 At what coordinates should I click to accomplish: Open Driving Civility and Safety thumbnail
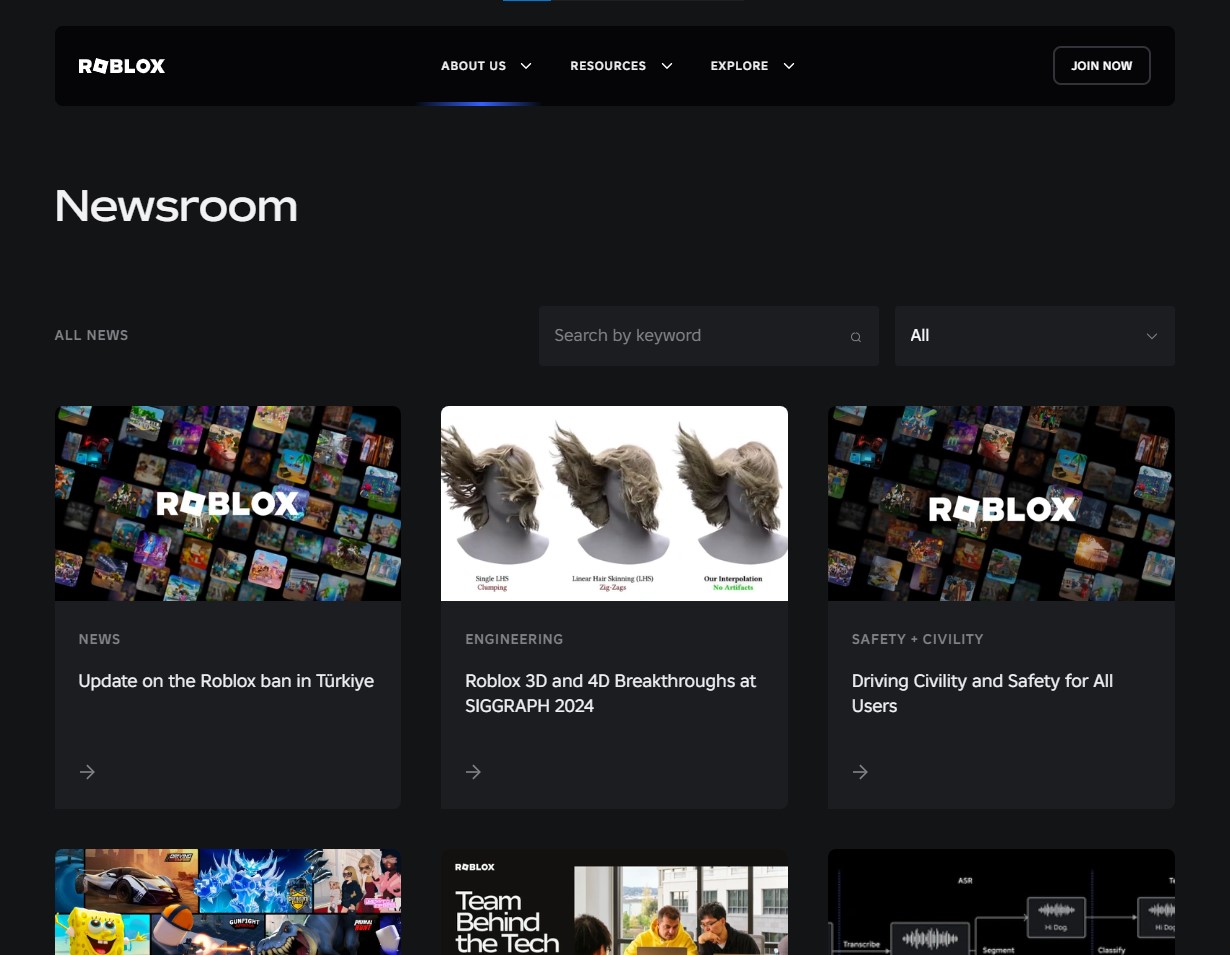click(1001, 503)
